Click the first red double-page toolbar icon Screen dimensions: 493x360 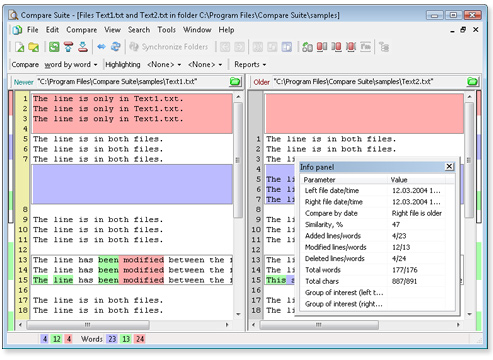coord(322,47)
